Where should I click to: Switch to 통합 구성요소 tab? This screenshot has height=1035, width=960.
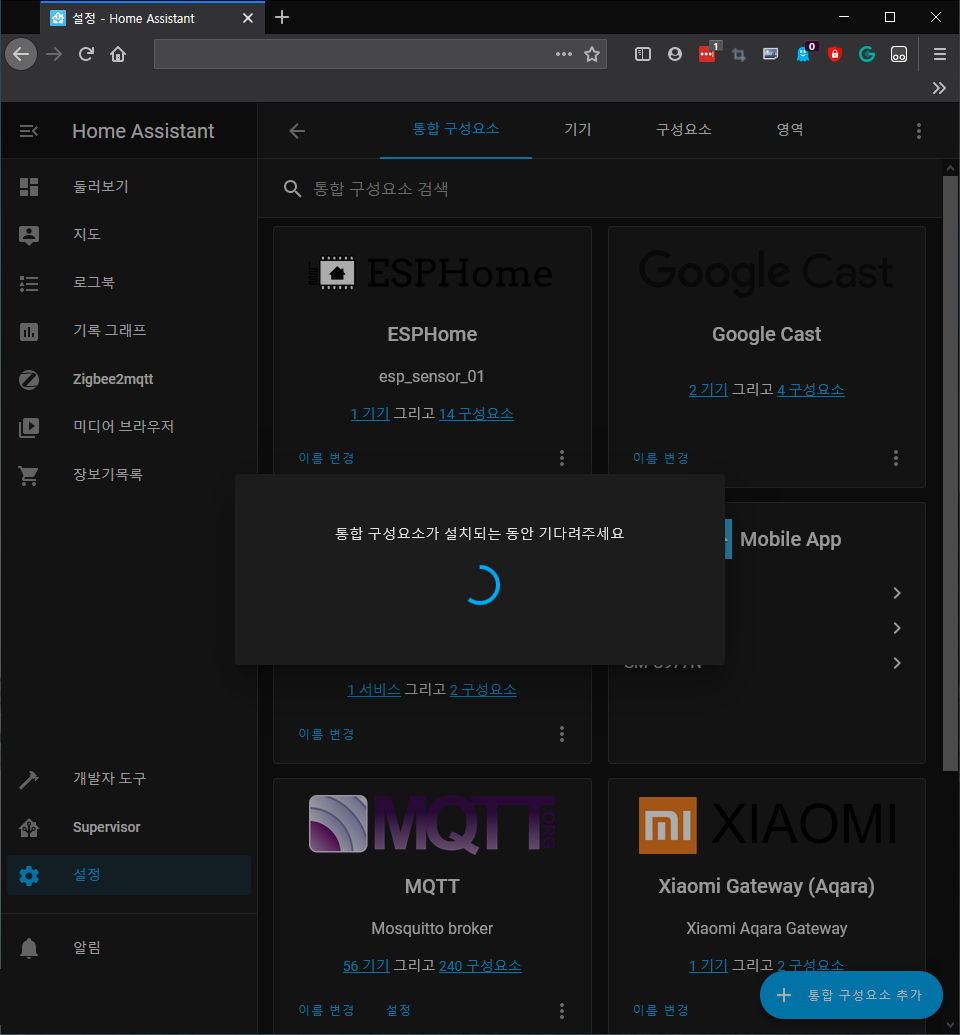tap(456, 129)
